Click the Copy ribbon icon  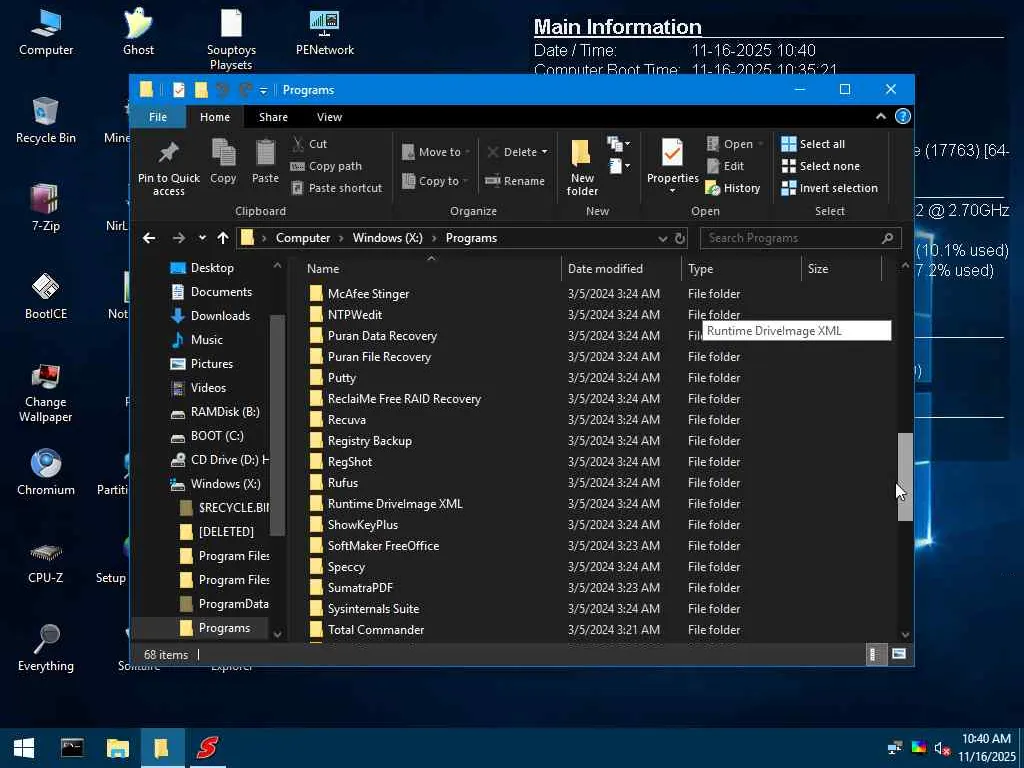(x=223, y=153)
